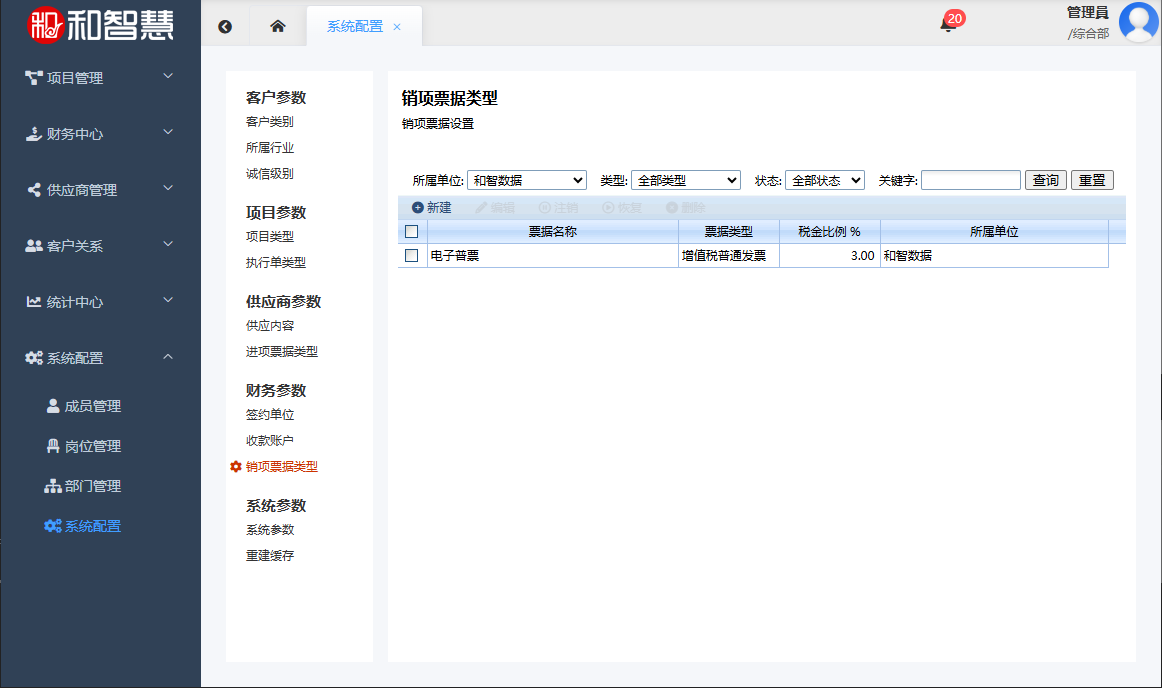1162x688 pixels.
Task: Click the back arrow circle icon
Action: (x=225, y=27)
